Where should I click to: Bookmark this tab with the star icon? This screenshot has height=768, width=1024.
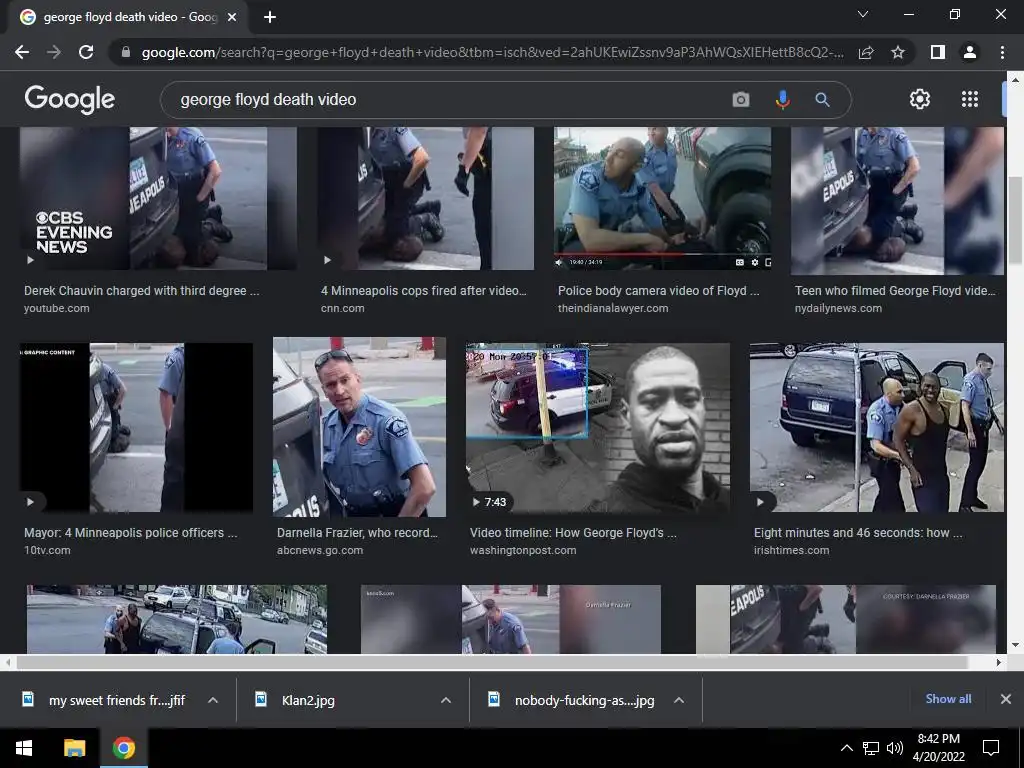[x=898, y=52]
